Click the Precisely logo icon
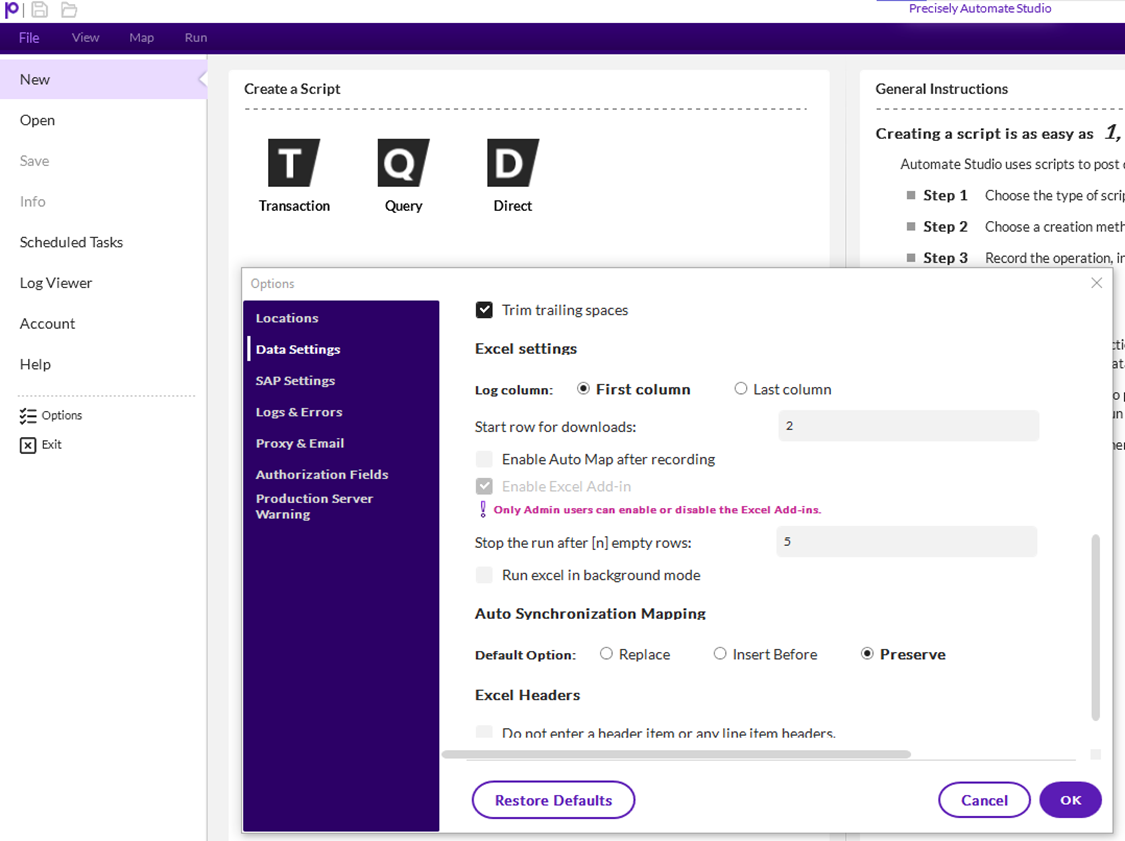This screenshot has width=1125, height=841. [11, 9]
